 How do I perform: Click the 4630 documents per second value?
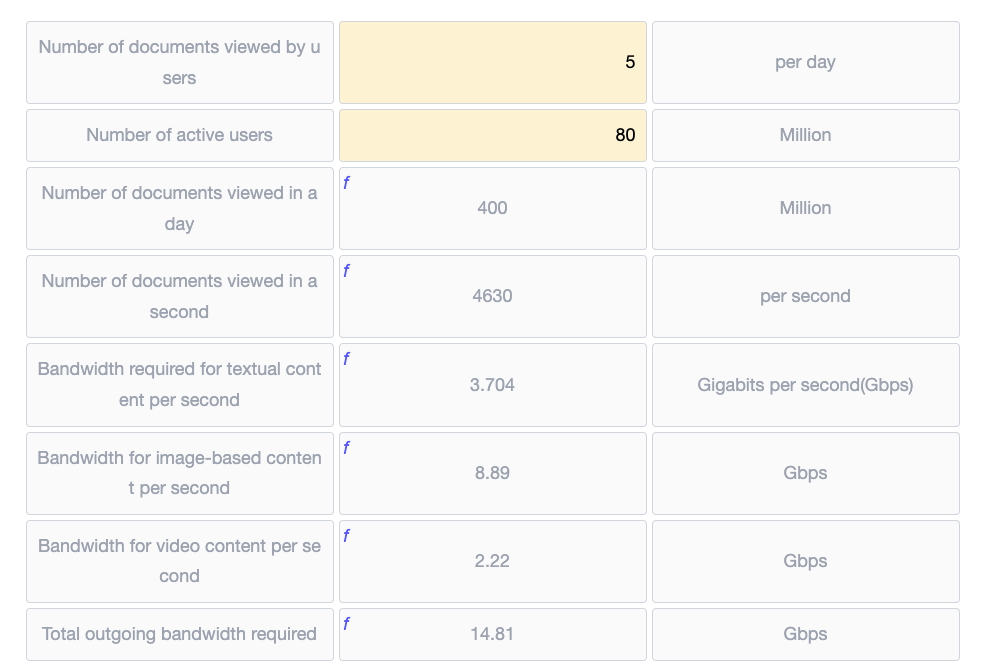click(x=492, y=296)
